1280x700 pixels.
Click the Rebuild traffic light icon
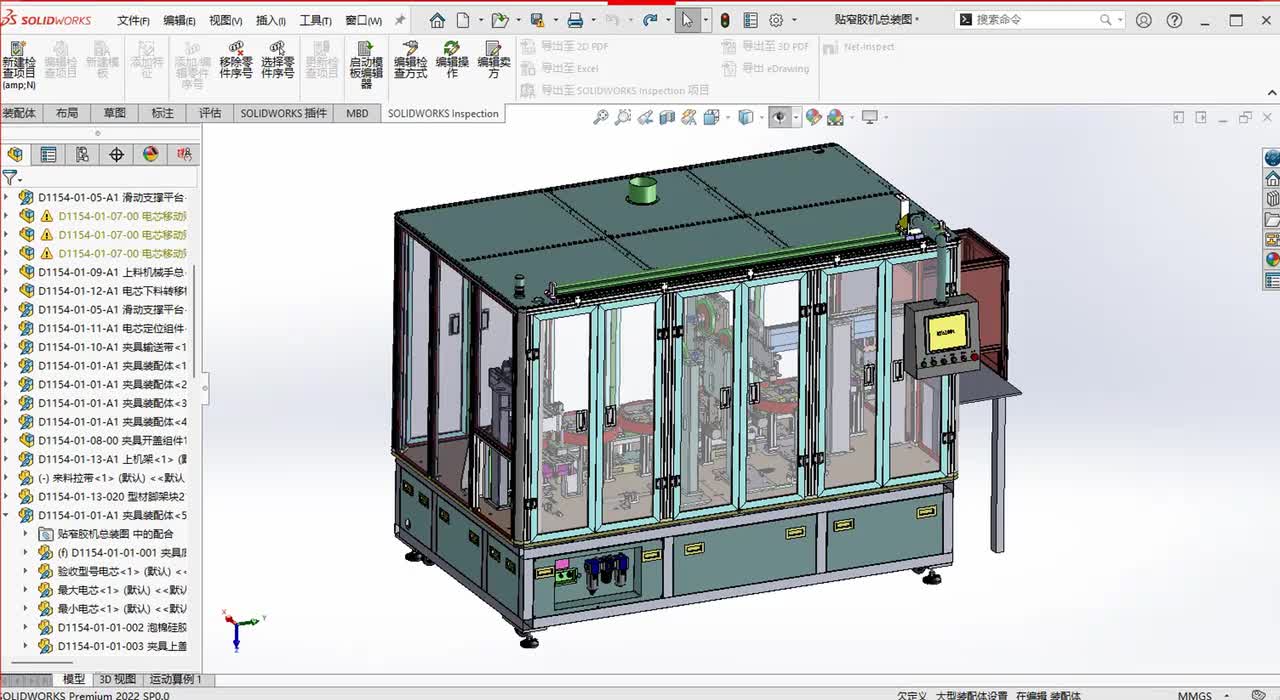[x=724, y=20]
